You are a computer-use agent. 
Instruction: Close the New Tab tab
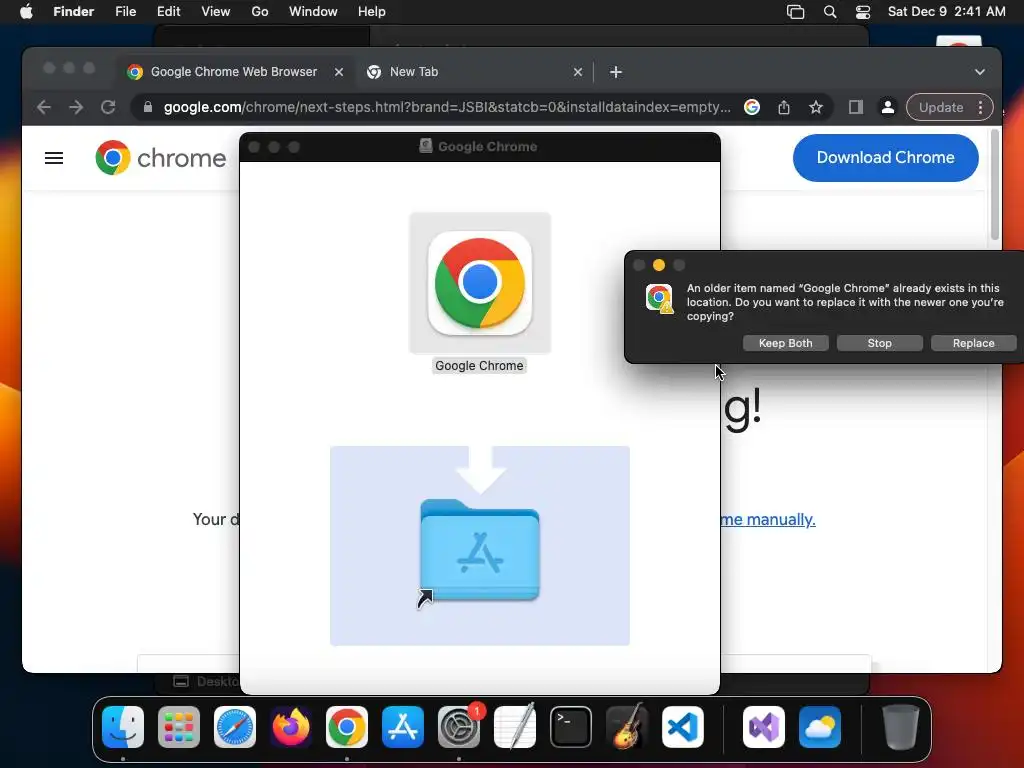(578, 72)
